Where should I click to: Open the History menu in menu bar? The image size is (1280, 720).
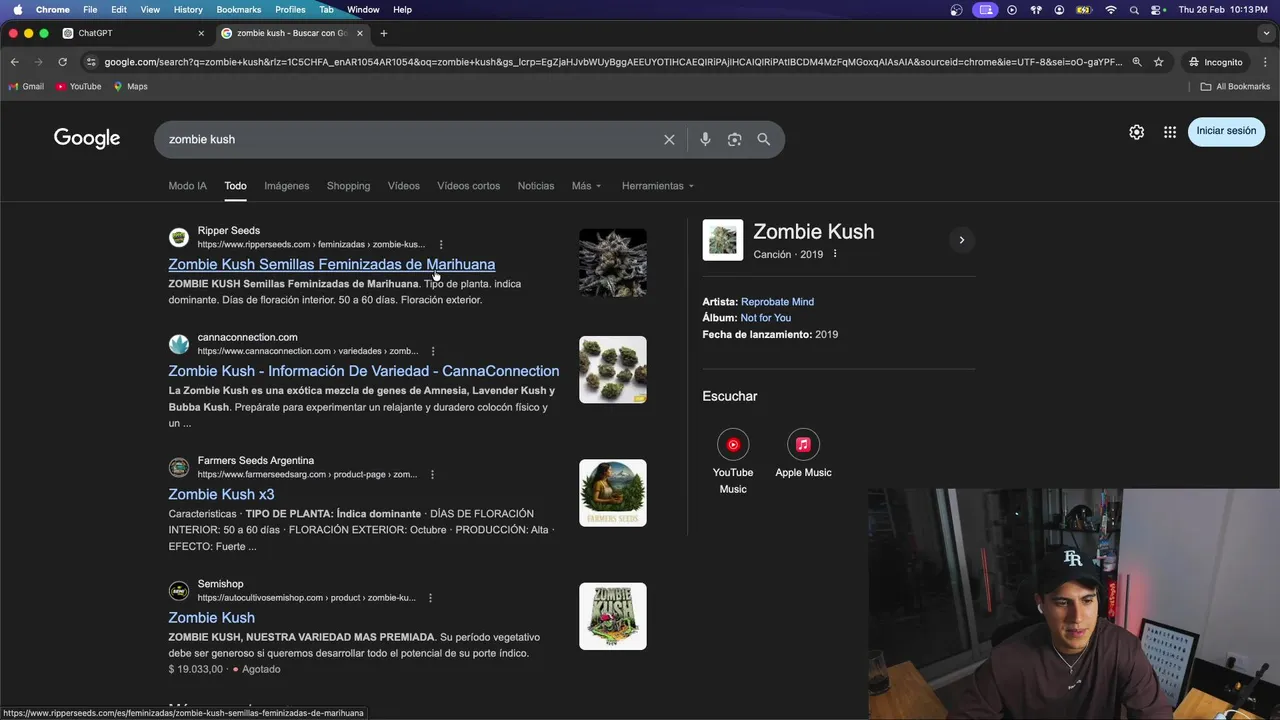click(x=188, y=9)
